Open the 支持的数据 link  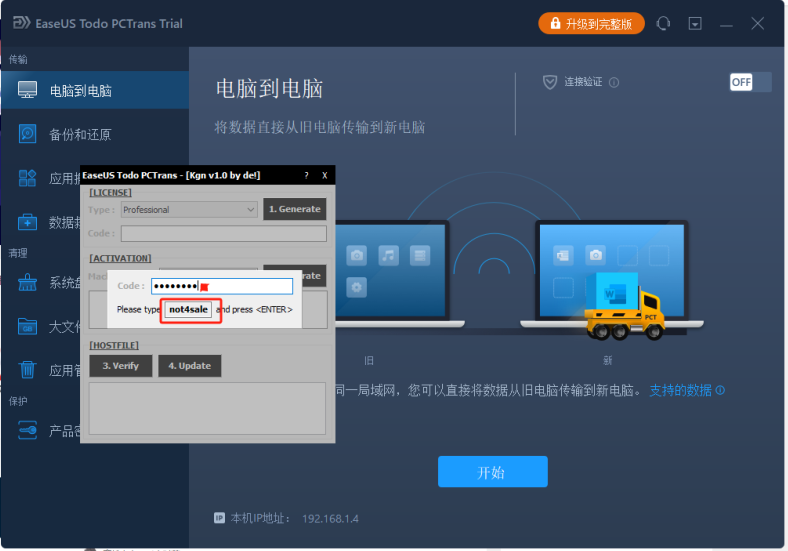(680, 390)
